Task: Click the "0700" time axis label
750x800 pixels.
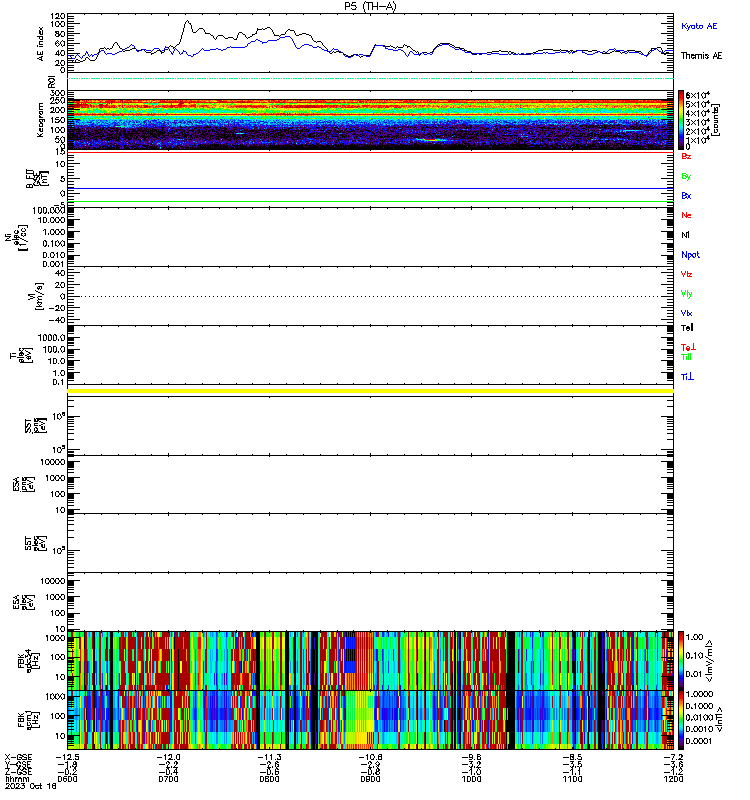Action: click(x=168, y=779)
